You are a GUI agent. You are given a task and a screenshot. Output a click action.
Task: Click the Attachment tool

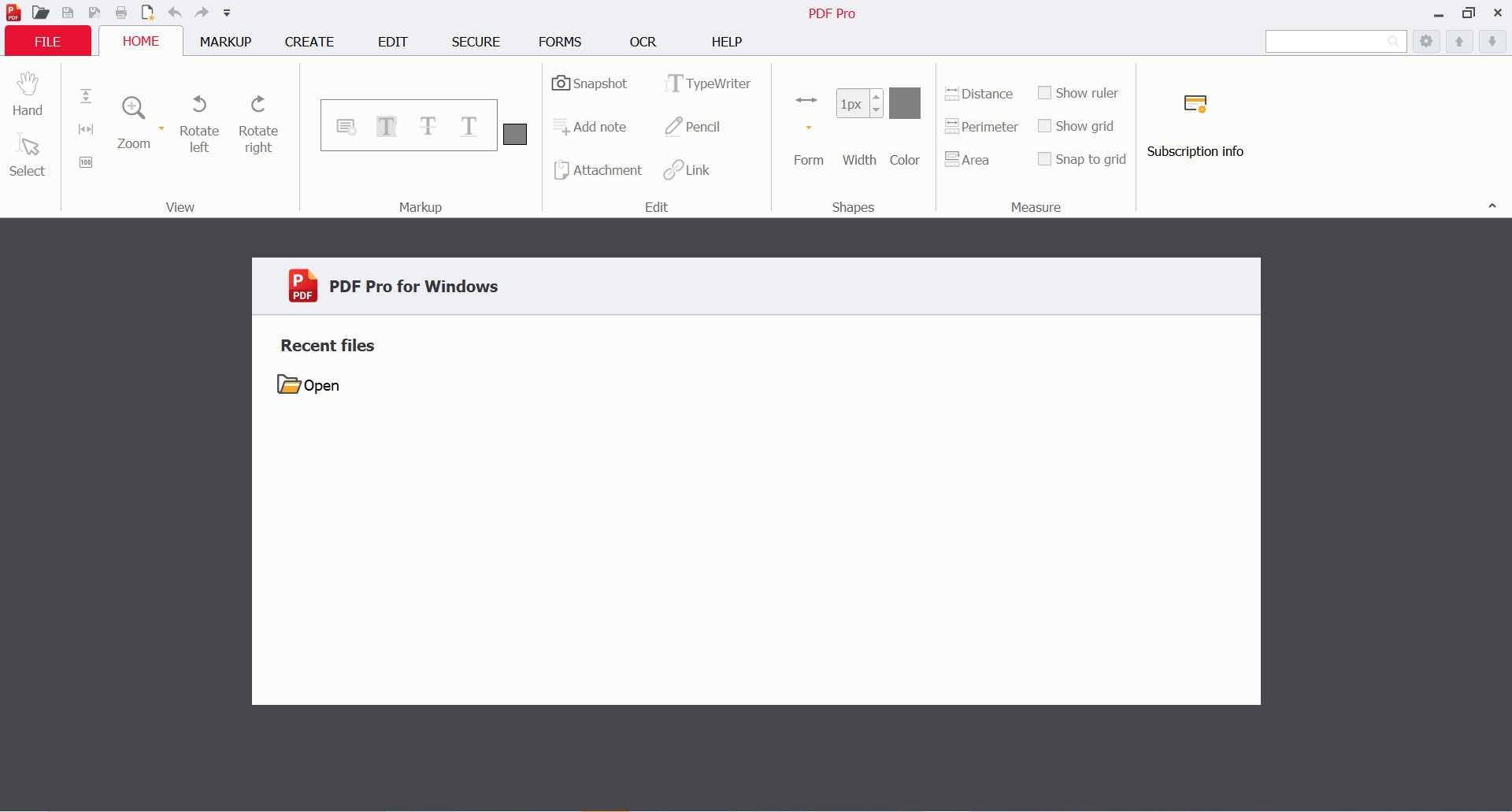(598, 170)
